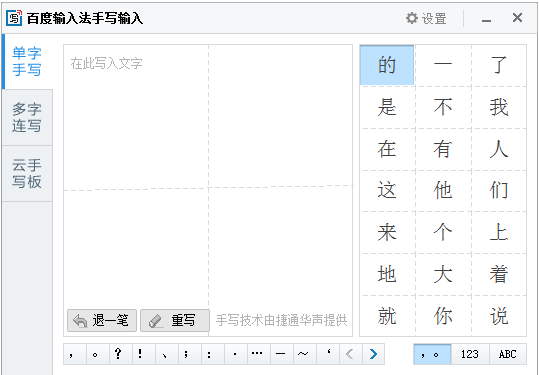Open the 设置 settings gear
Image resolution: width=539 pixels, height=375 pixels.
coord(426,18)
